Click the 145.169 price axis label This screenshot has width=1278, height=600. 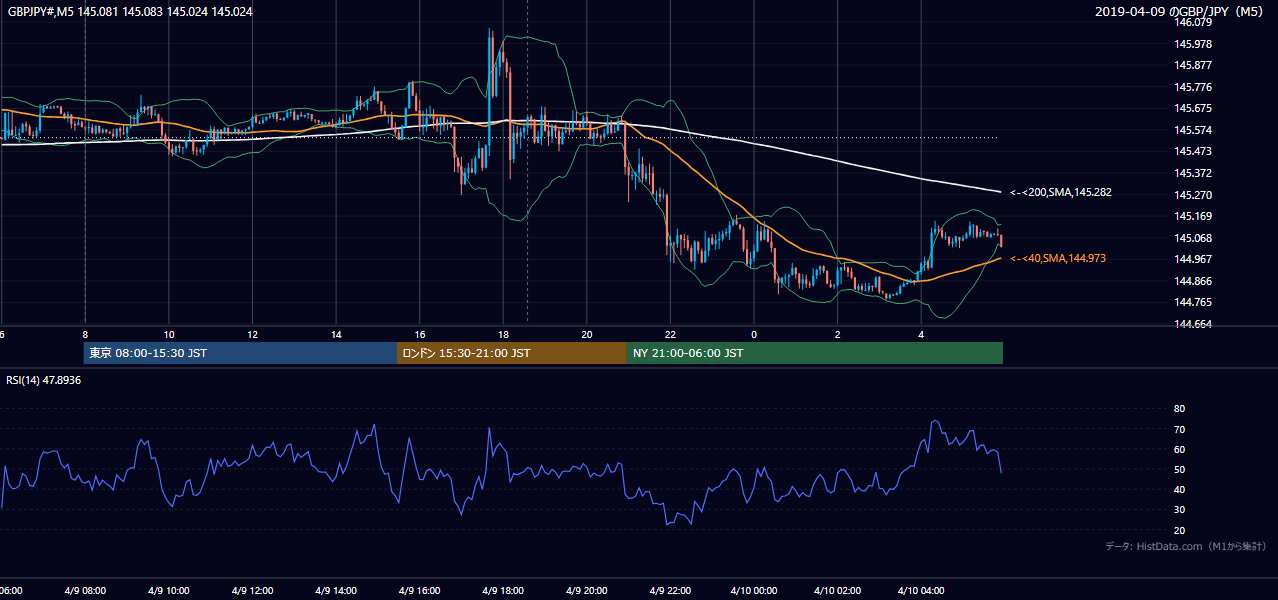tap(1194, 216)
